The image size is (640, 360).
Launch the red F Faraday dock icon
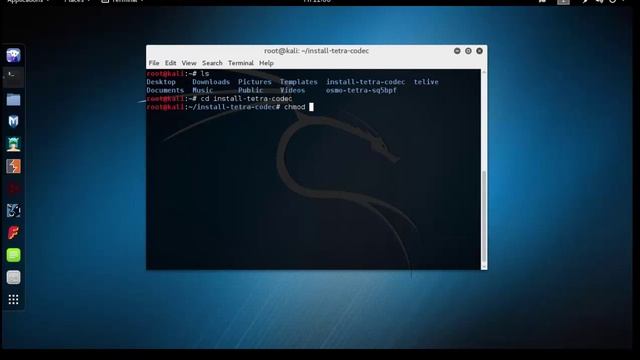[13, 233]
